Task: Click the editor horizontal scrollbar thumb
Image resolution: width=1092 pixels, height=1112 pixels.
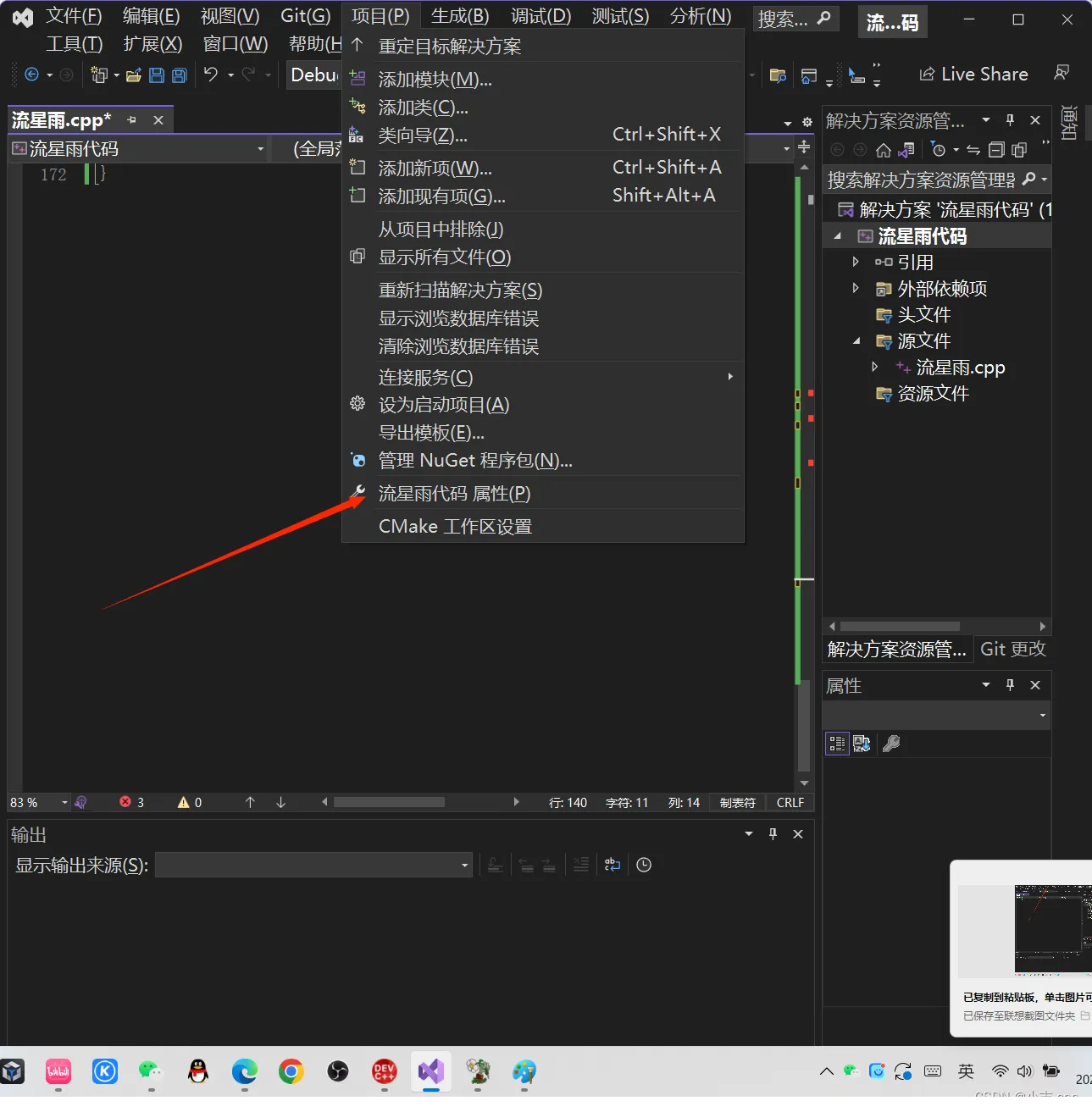Action: 389,802
